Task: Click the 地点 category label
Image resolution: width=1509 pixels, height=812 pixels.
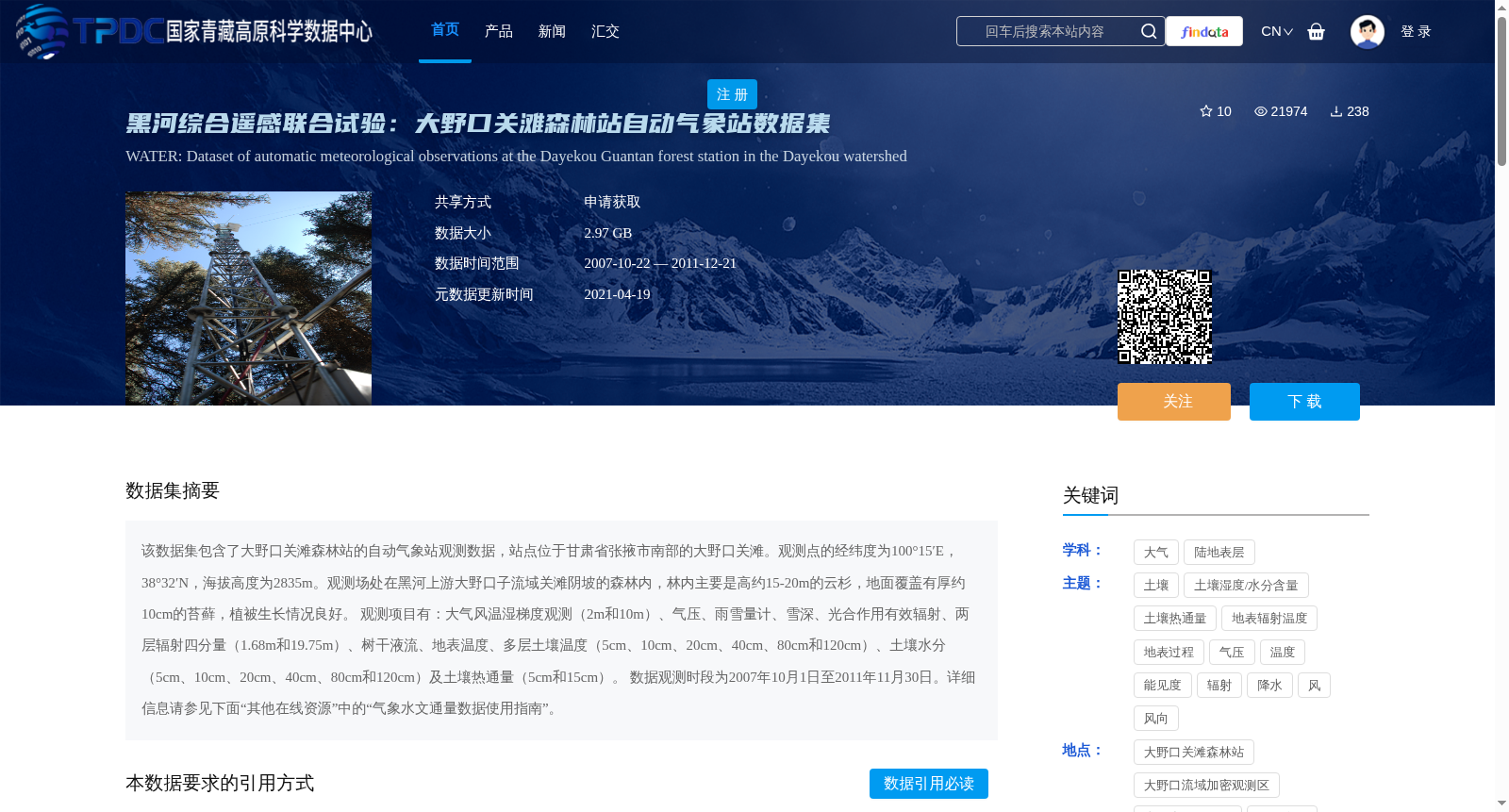Action: [1082, 750]
